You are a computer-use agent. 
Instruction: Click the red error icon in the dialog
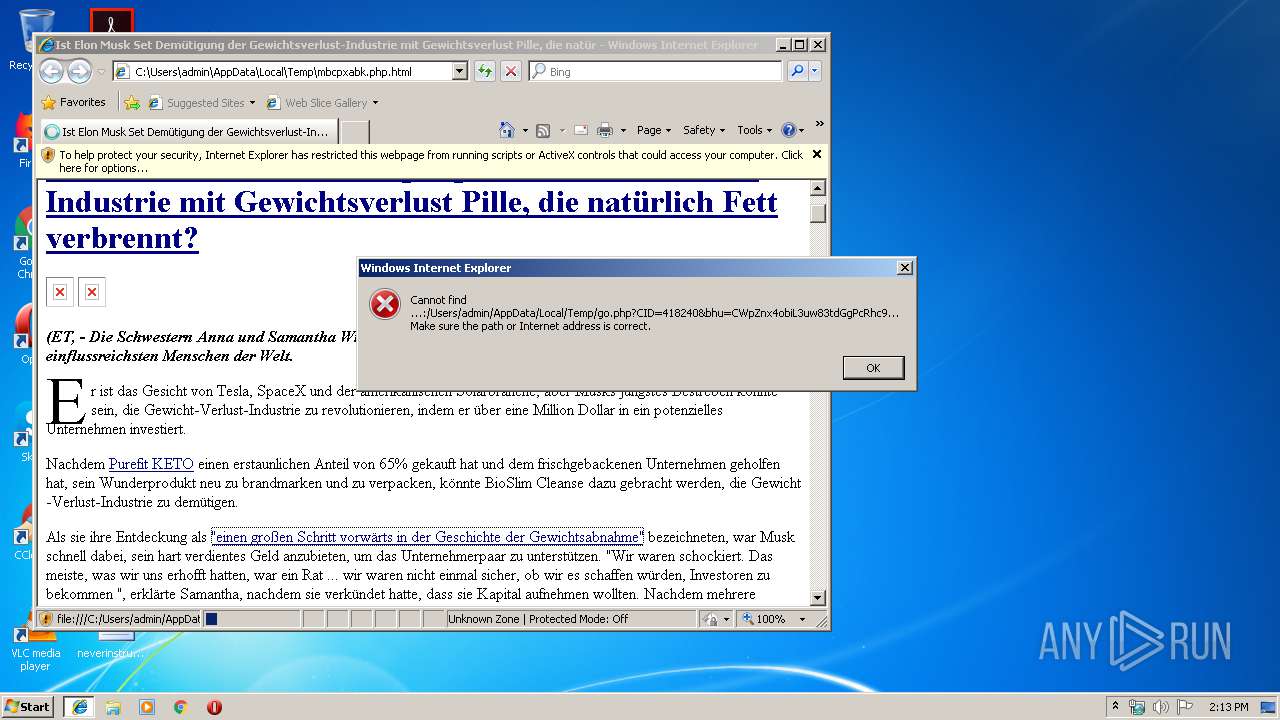[385, 304]
